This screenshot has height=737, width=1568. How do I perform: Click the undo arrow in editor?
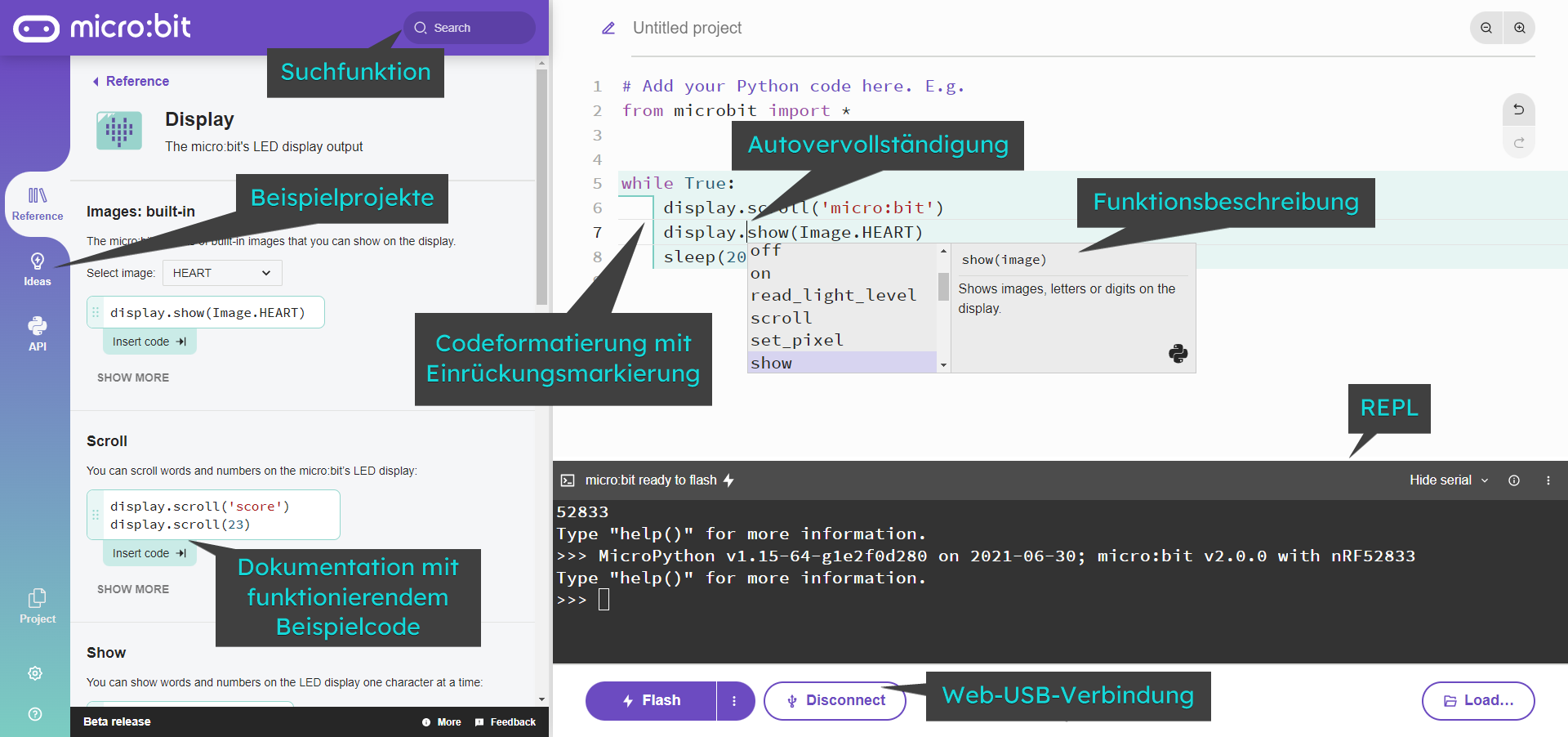[x=1519, y=109]
